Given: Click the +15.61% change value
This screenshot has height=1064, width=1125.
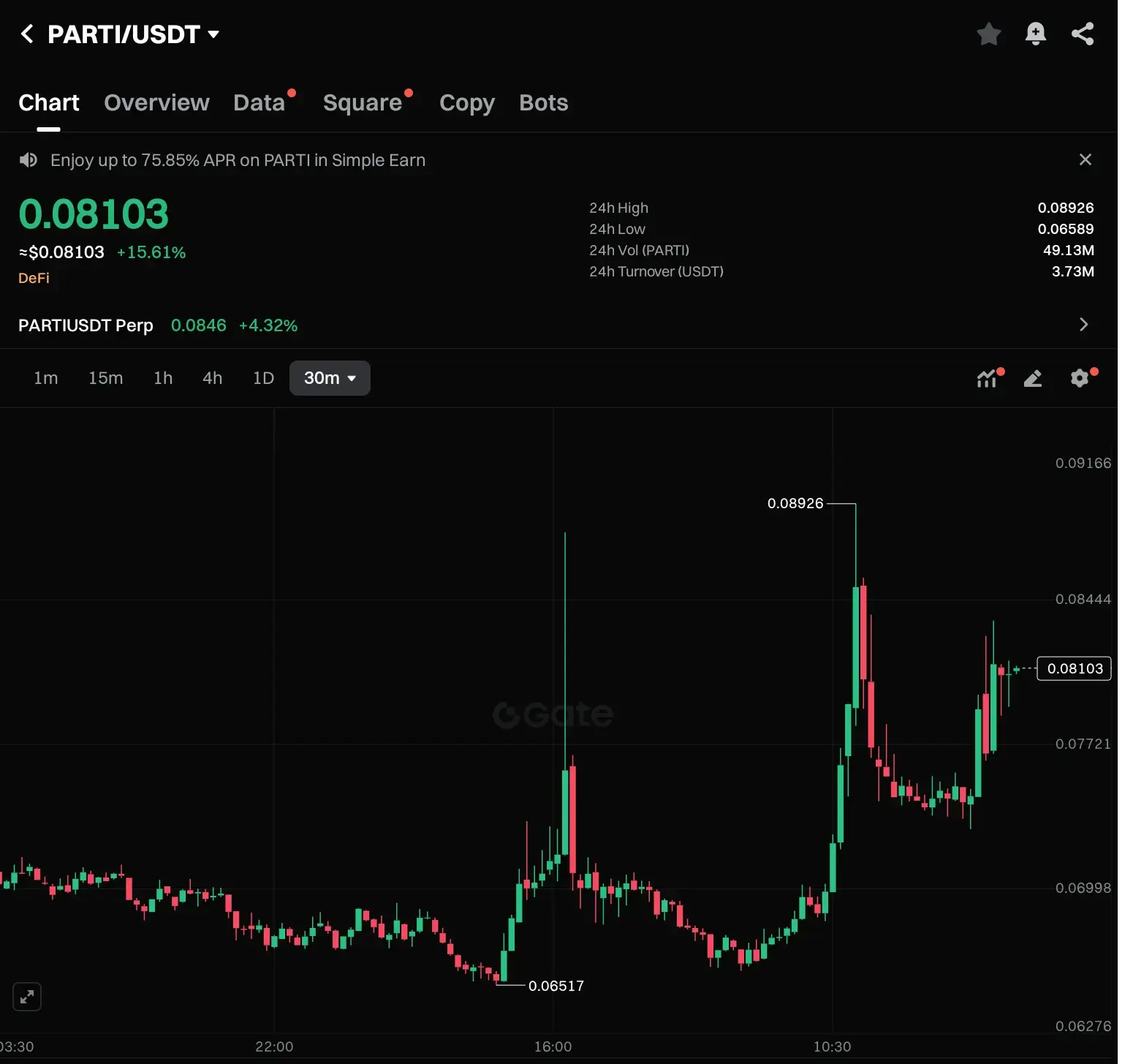Looking at the screenshot, I should pyautogui.click(x=151, y=252).
